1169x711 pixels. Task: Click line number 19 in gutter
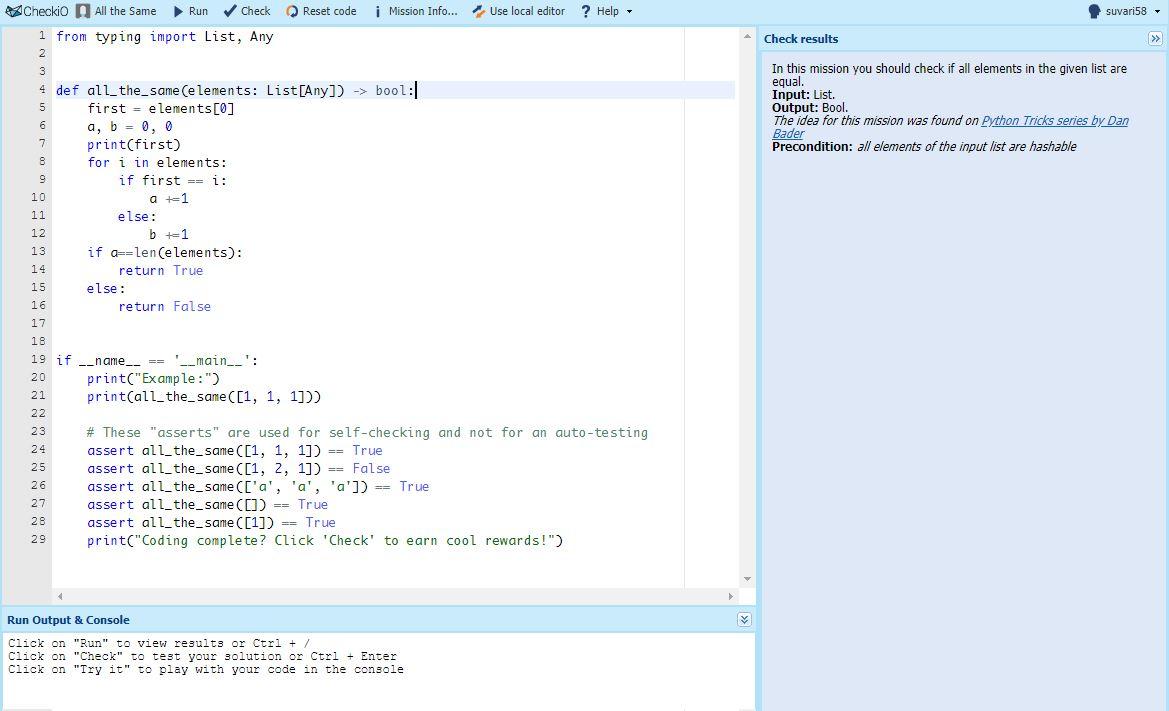38,359
